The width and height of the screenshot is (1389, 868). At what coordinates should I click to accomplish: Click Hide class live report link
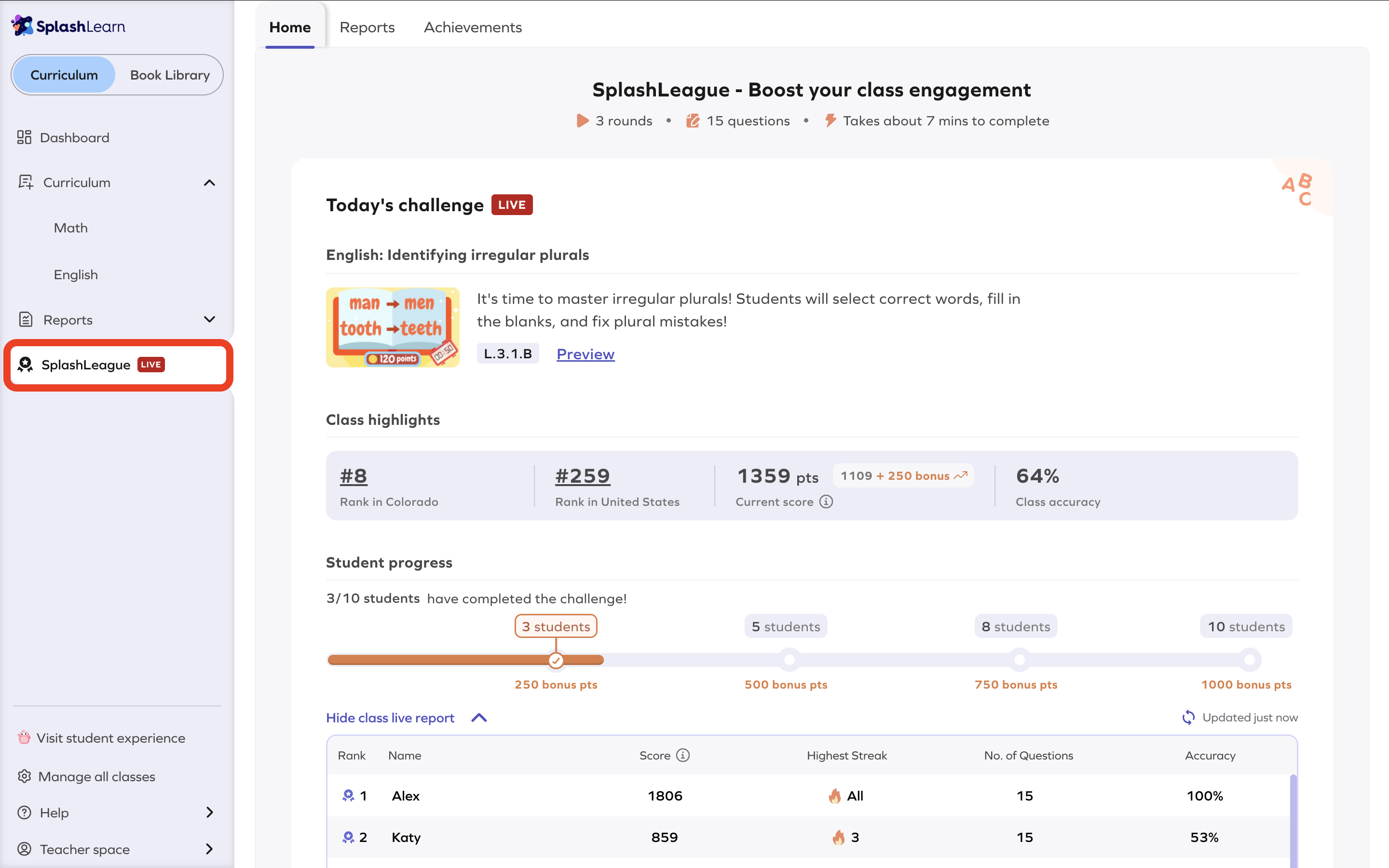(390, 718)
